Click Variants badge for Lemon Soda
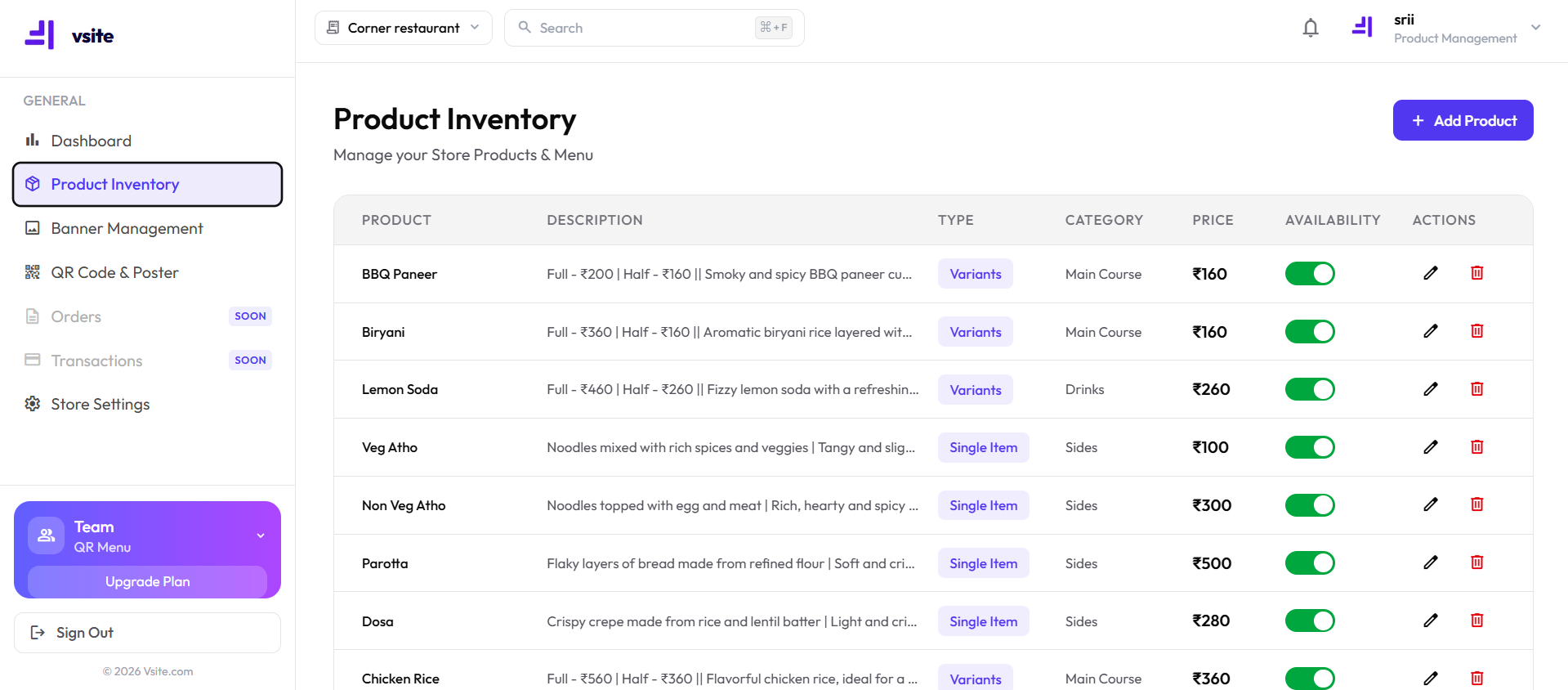1568x690 pixels. (976, 390)
